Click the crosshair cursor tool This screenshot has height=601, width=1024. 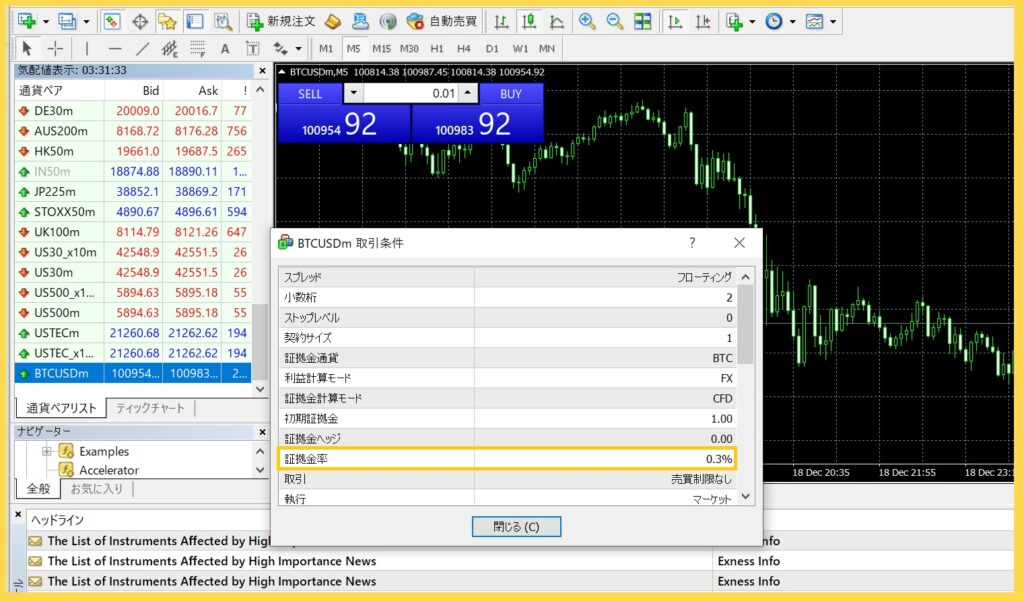point(55,48)
